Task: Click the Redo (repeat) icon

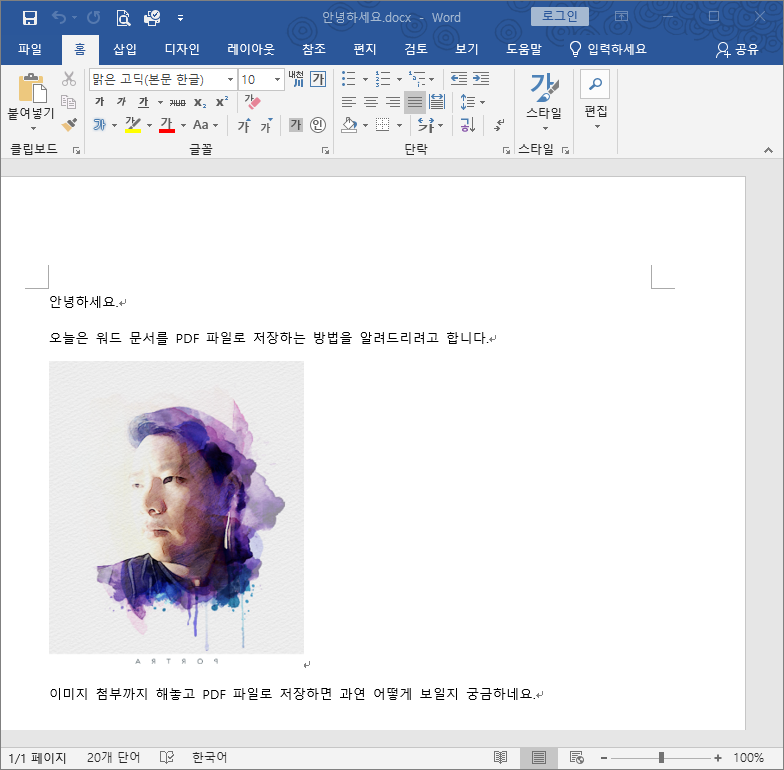Action: click(94, 18)
